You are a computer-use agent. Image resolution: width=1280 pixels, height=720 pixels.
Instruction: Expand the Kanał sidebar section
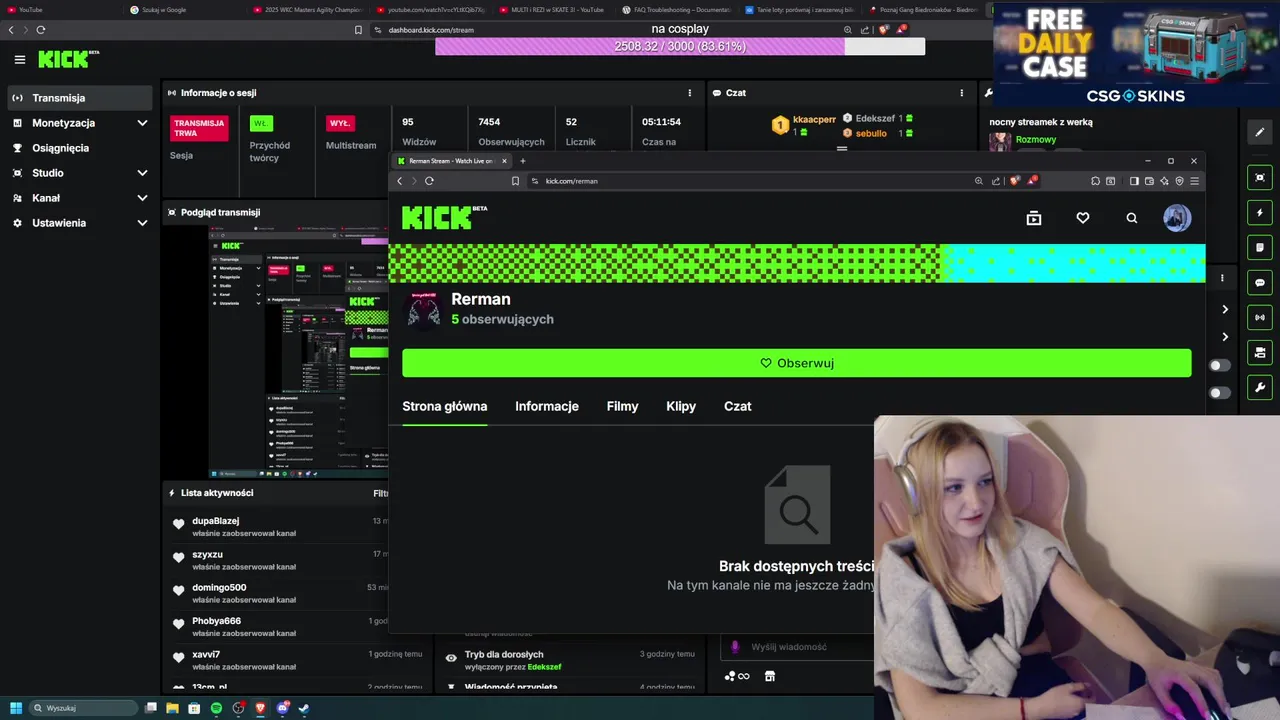80,198
